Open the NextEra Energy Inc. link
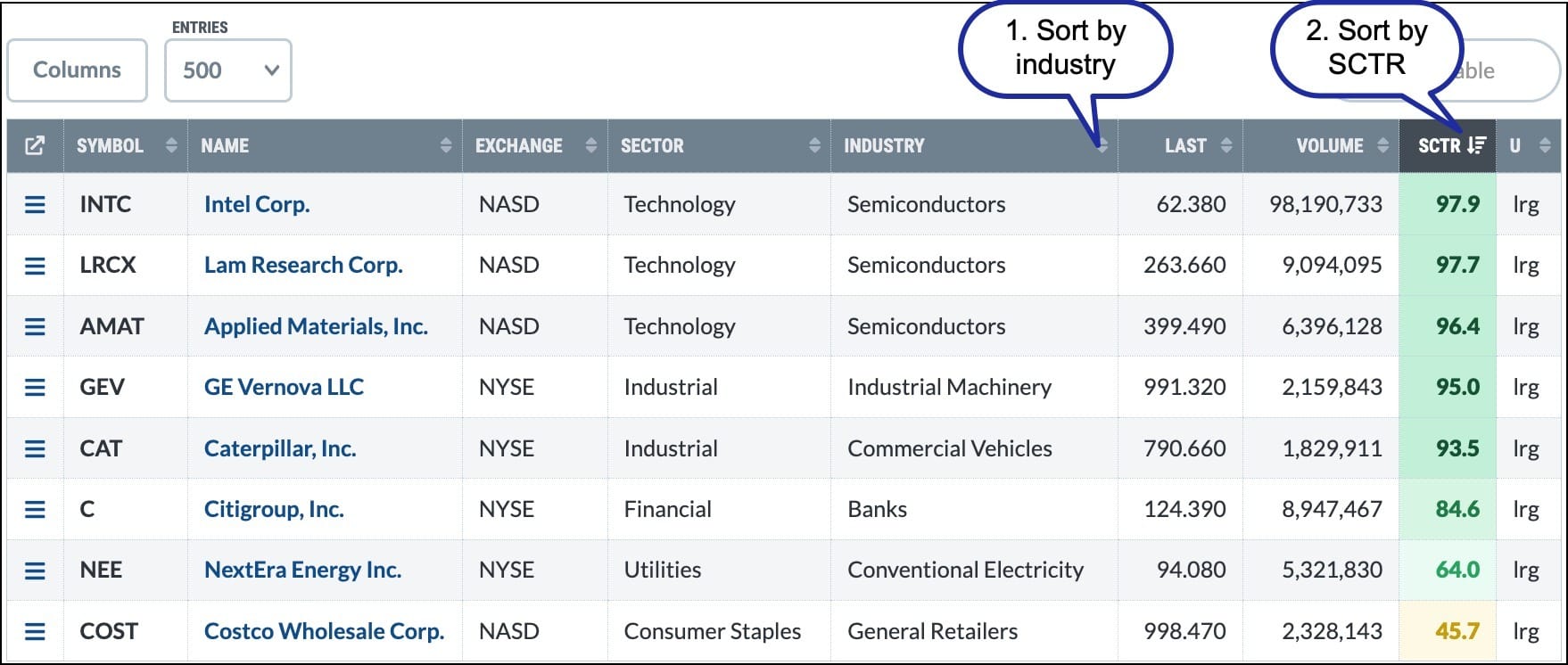The image size is (1568, 665). tap(302, 570)
